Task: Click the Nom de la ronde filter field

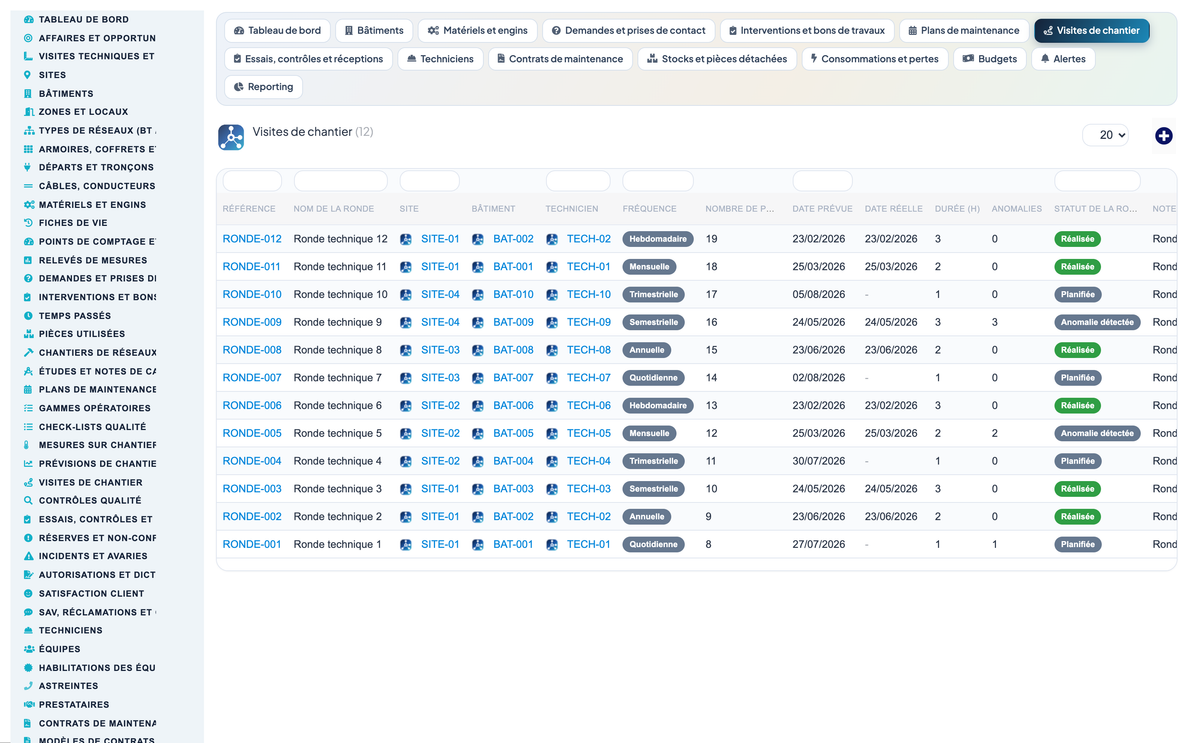Action: click(341, 181)
